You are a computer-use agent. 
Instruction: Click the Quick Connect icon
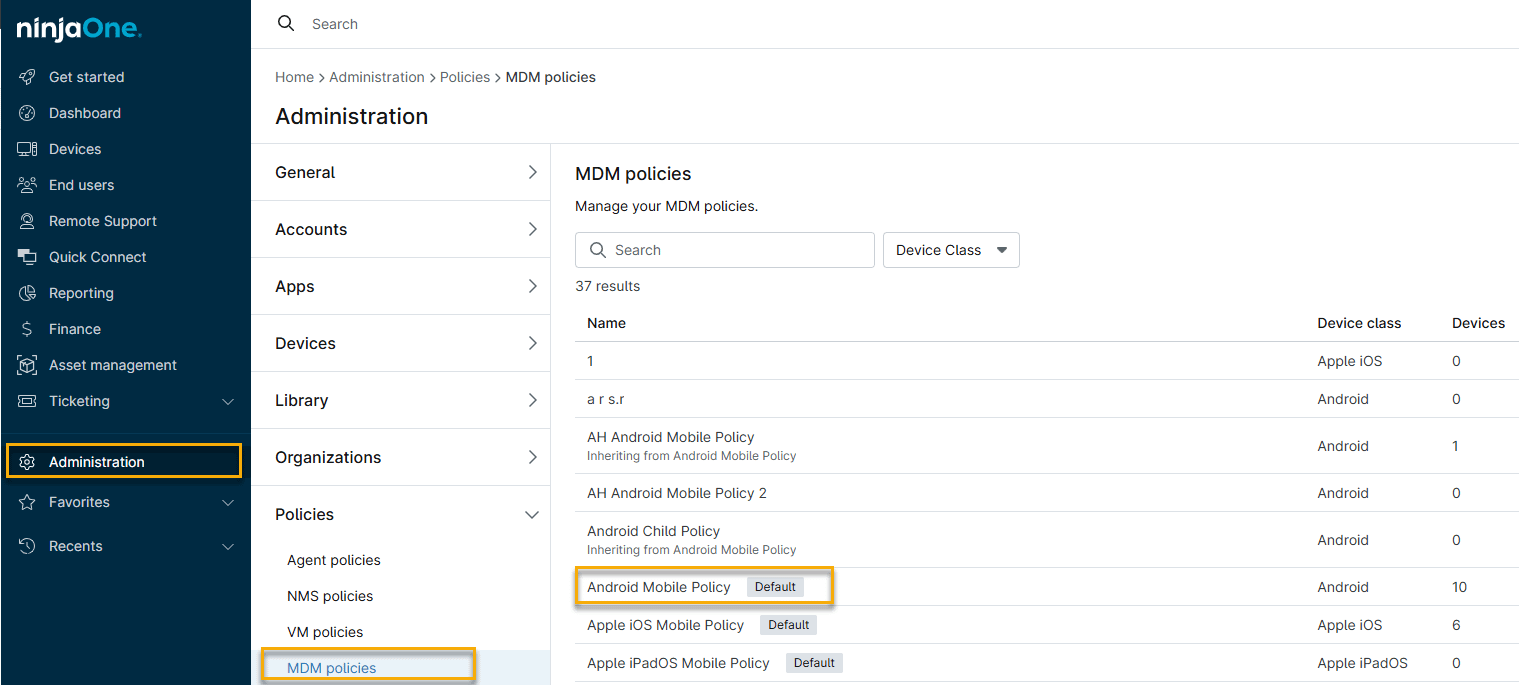pos(27,257)
